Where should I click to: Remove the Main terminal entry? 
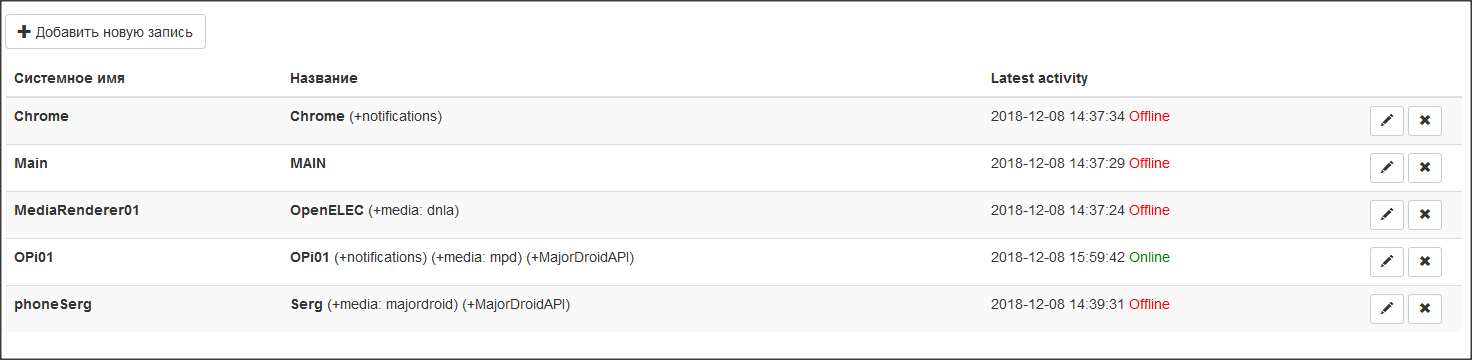(1425, 168)
